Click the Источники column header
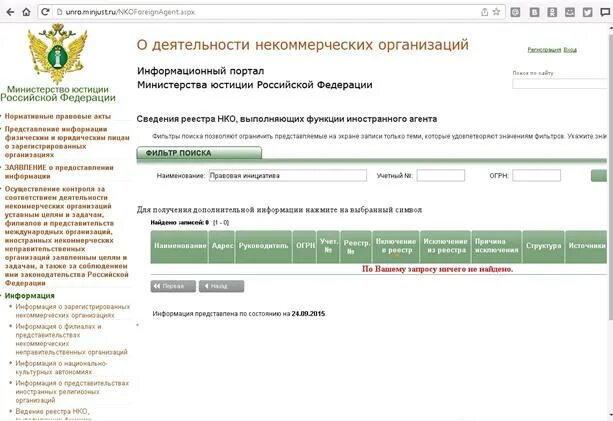613x421 pixels. pyautogui.click(x=586, y=246)
